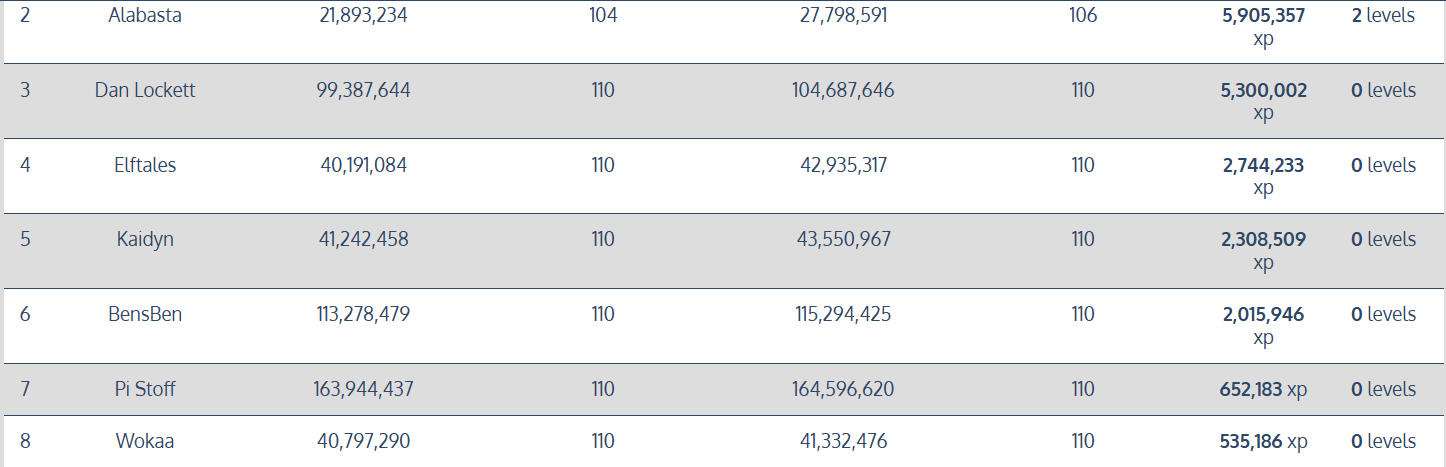This screenshot has width=1446, height=467.
Task: Click the Kaidyn player name
Action: pyautogui.click(x=145, y=239)
